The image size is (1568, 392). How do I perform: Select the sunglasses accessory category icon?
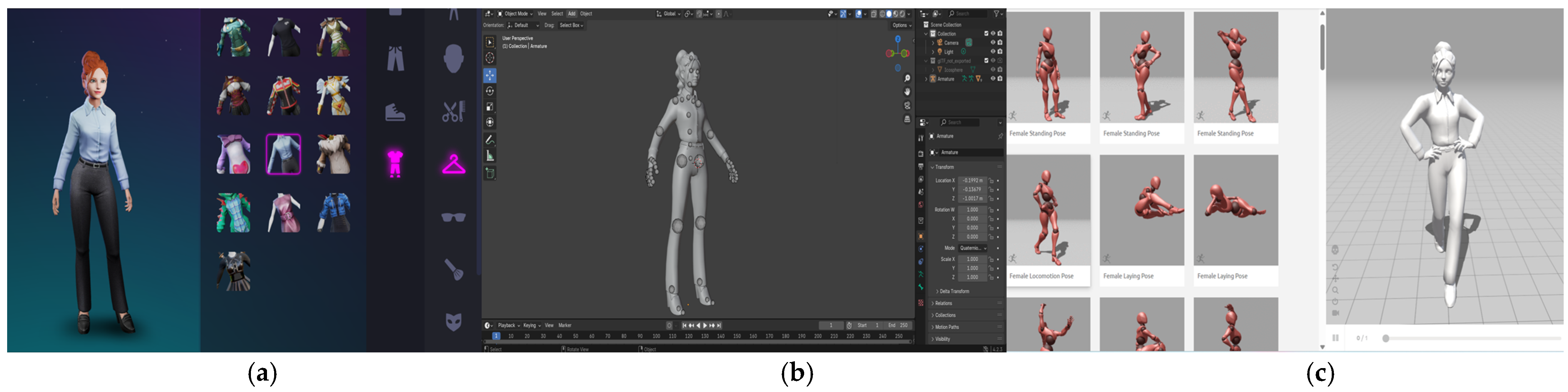tap(453, 217)
